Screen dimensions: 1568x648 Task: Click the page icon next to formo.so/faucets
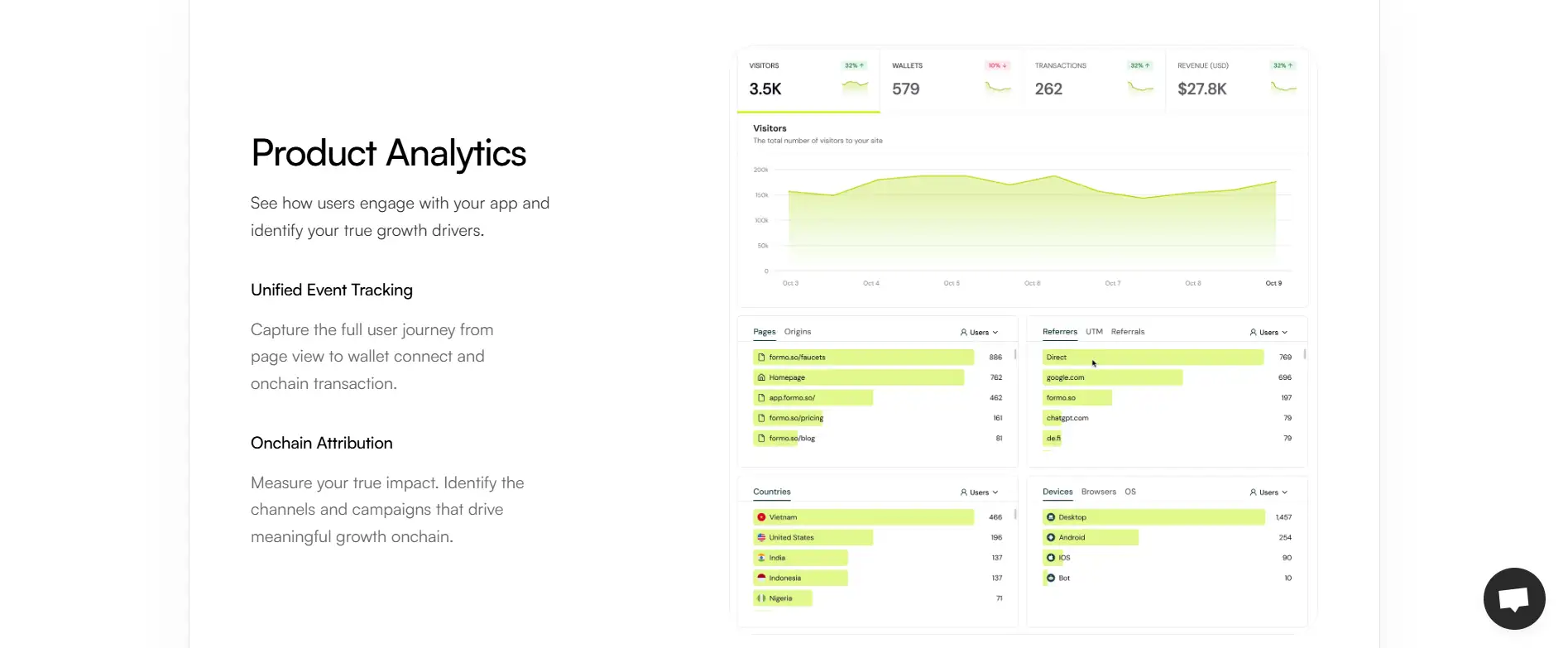(761, 358)
